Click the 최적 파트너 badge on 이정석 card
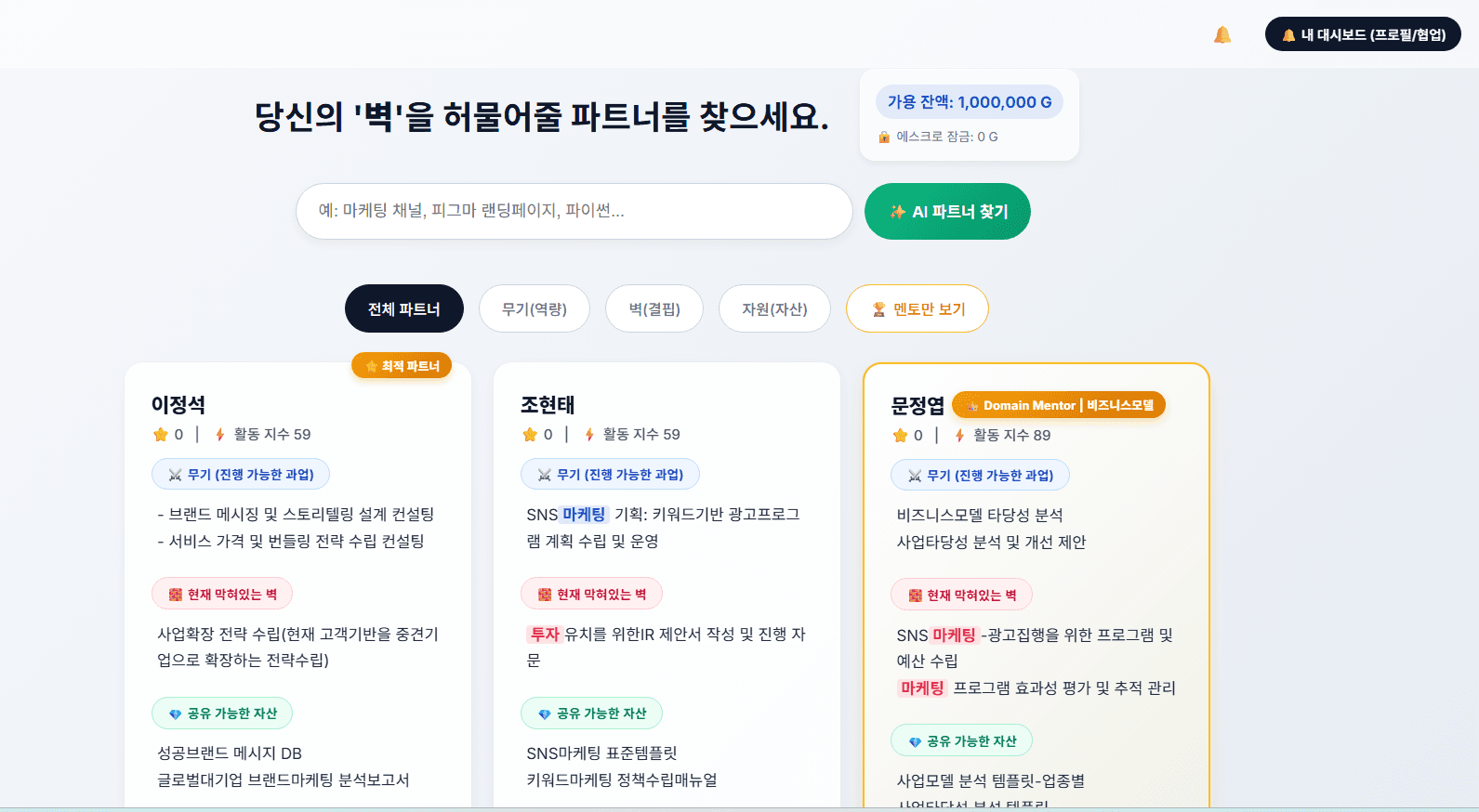 click(402, 366)
